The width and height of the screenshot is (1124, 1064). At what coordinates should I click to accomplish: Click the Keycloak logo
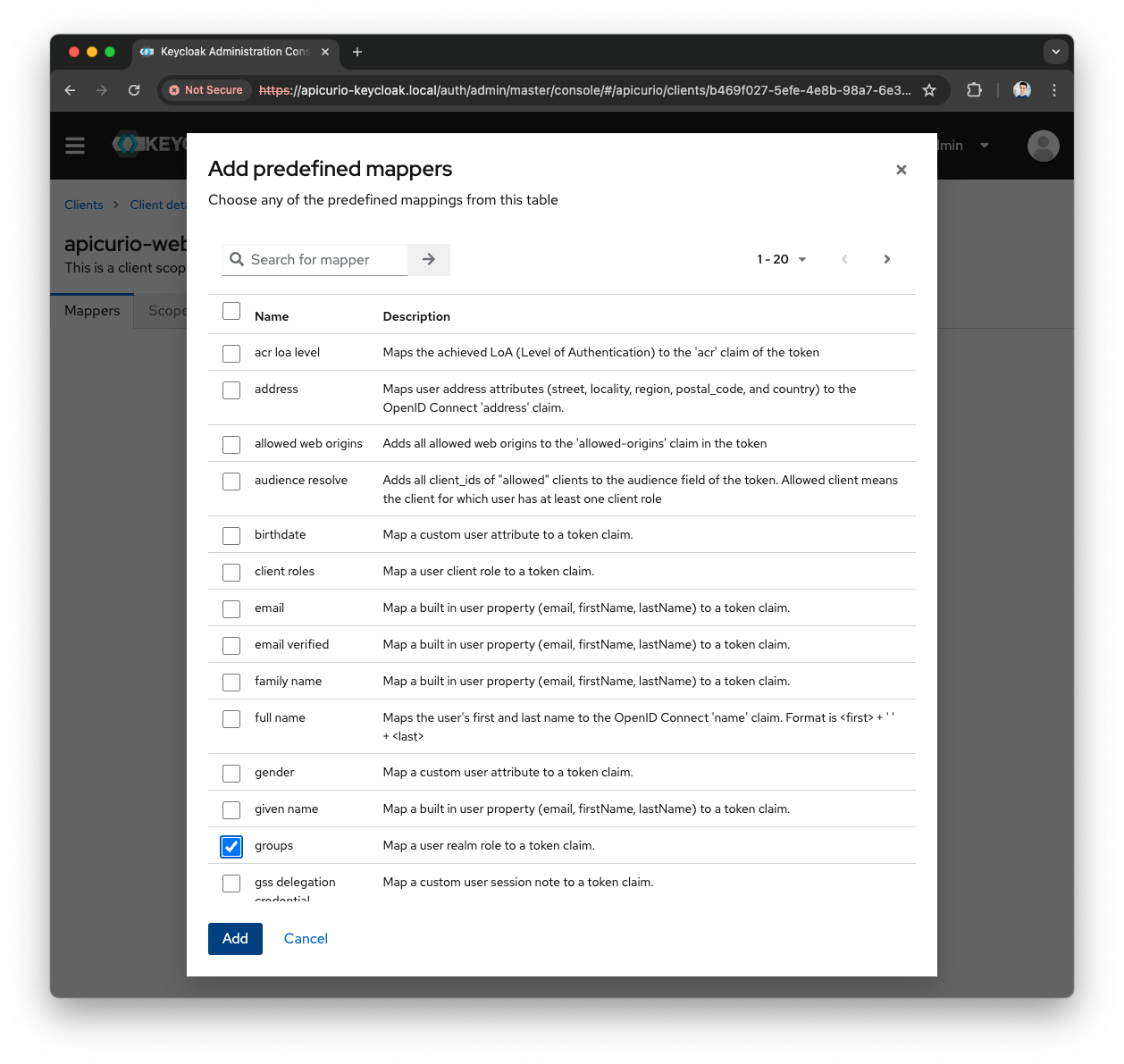[128, 144]
